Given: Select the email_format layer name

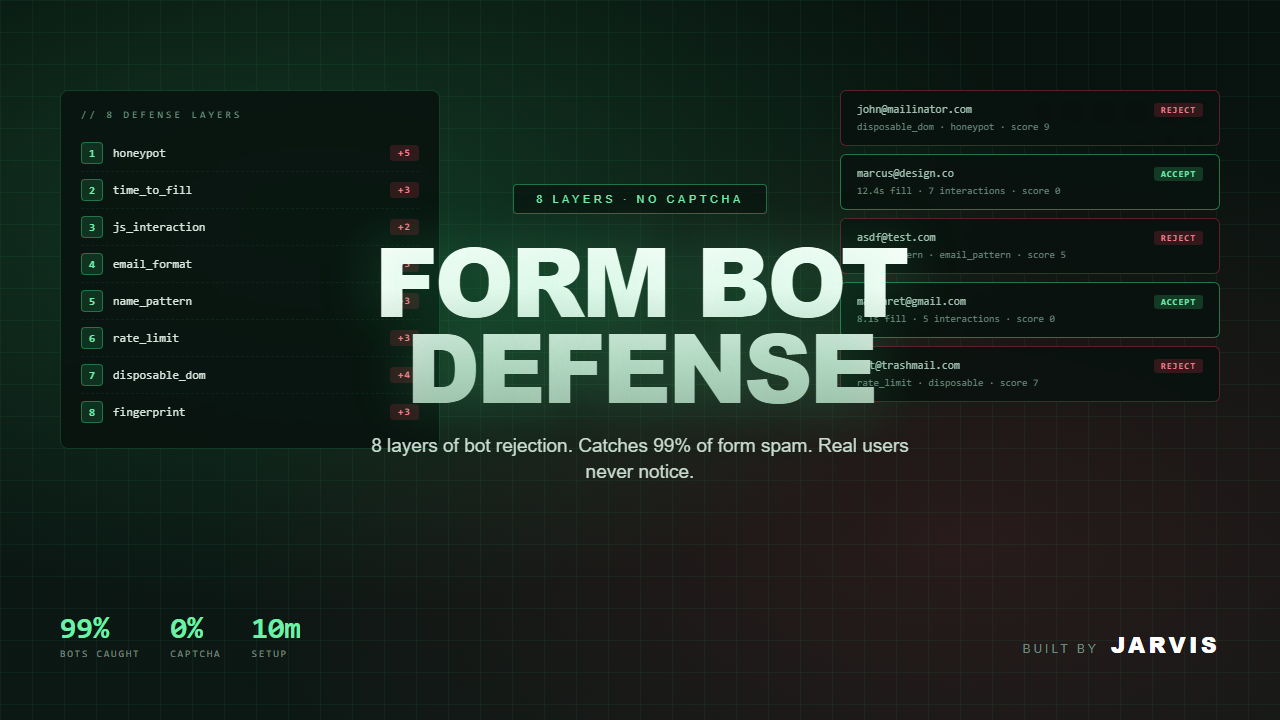Looking at the screenshot, I should point(152,264).
